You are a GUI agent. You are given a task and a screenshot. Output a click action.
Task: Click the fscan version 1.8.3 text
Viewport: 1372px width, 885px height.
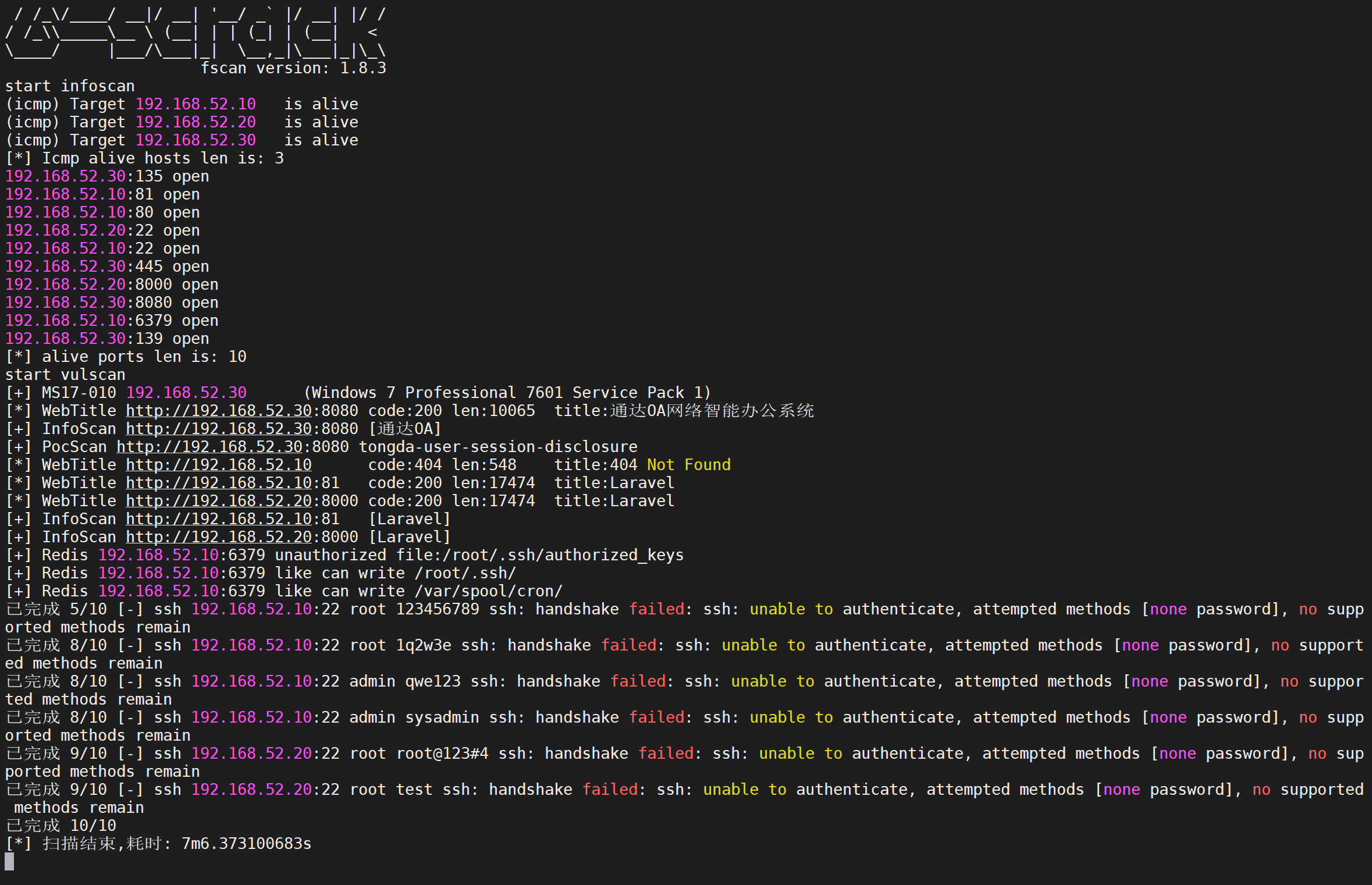pyautogui.click(x=293, y=68)
